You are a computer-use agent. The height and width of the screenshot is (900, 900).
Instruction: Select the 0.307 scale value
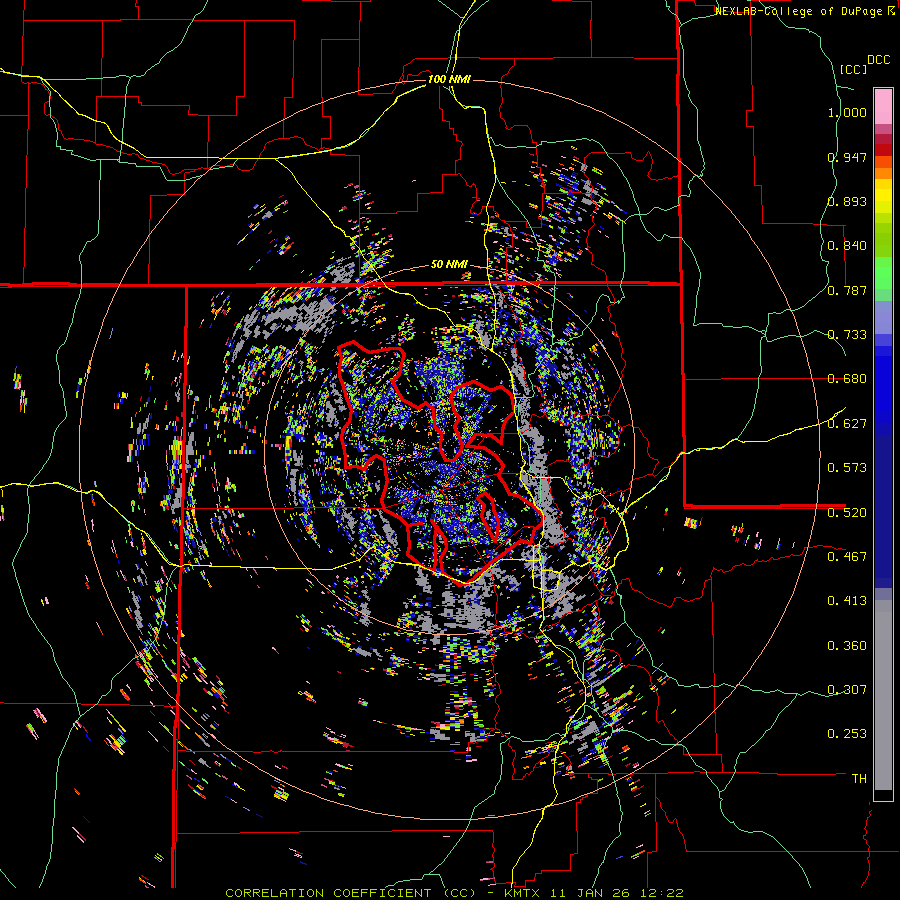tap(847, 690)
